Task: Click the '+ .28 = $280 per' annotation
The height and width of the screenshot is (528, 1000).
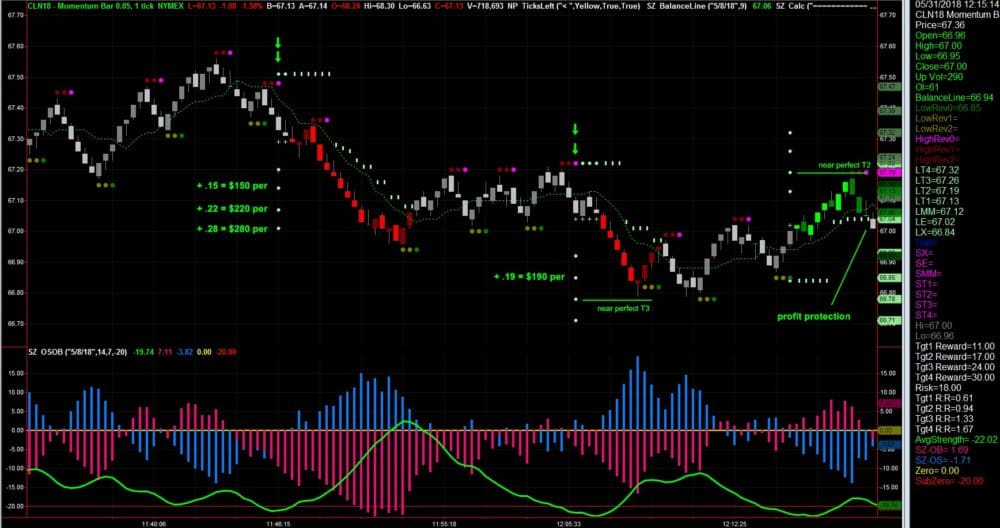Action: [232, 229]
